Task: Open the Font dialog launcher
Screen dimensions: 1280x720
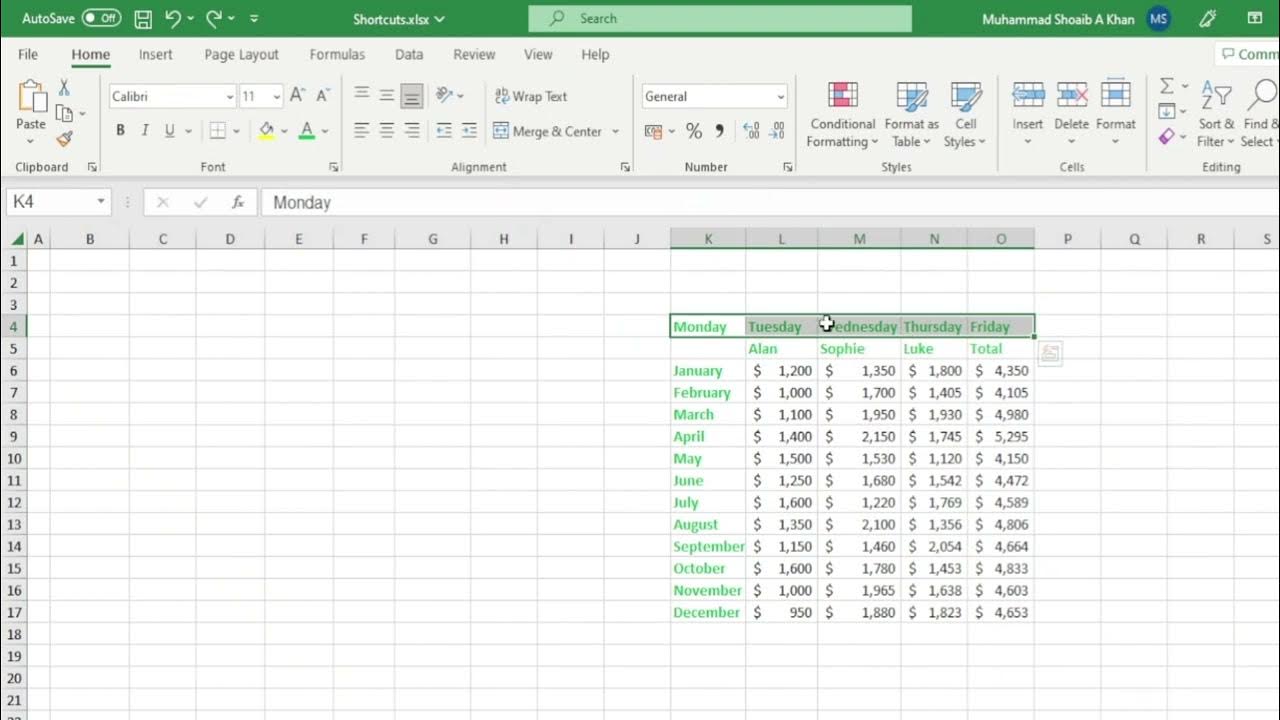Action: click(x=334, y=167)
